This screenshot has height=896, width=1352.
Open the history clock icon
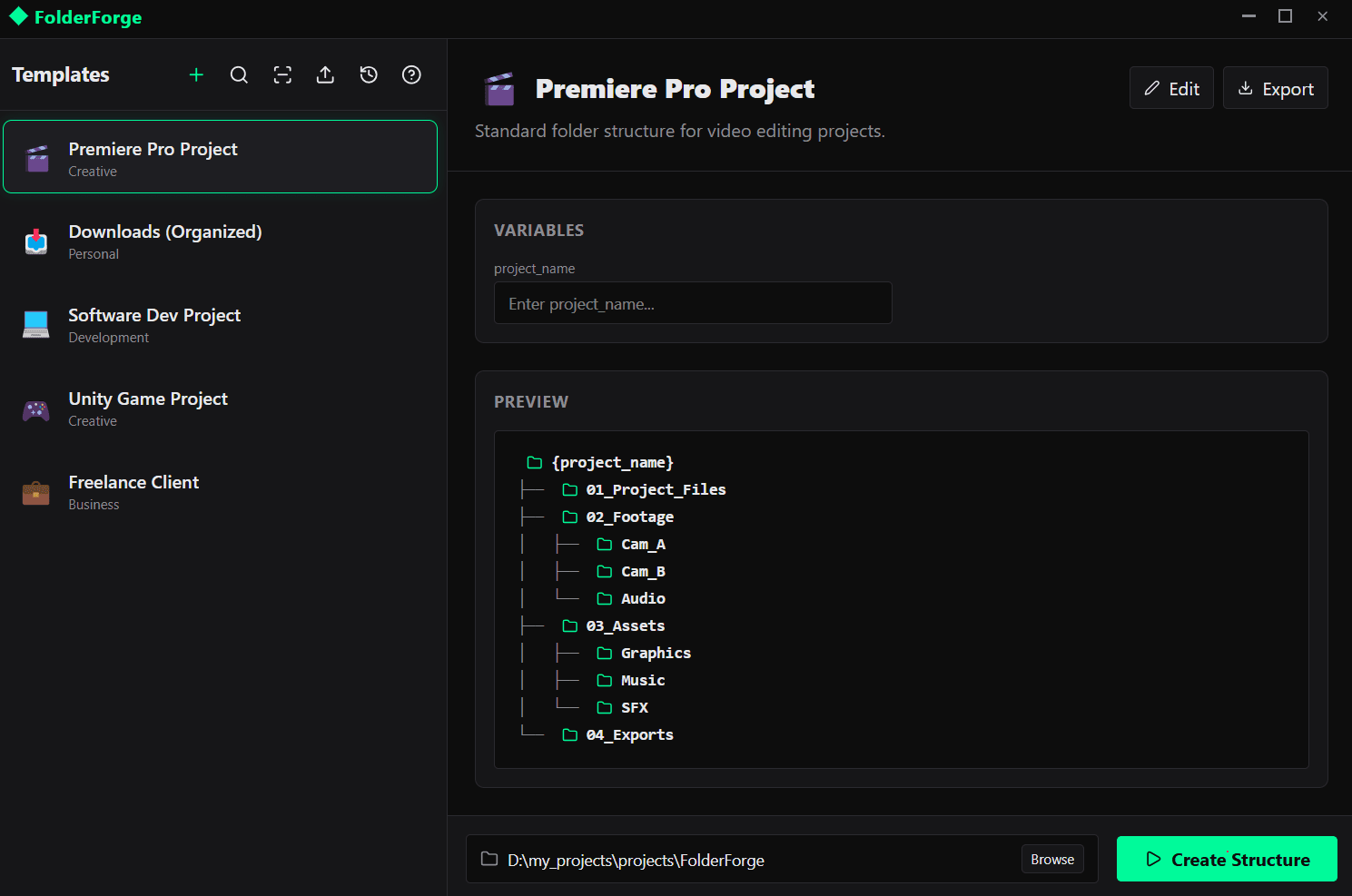369,75
